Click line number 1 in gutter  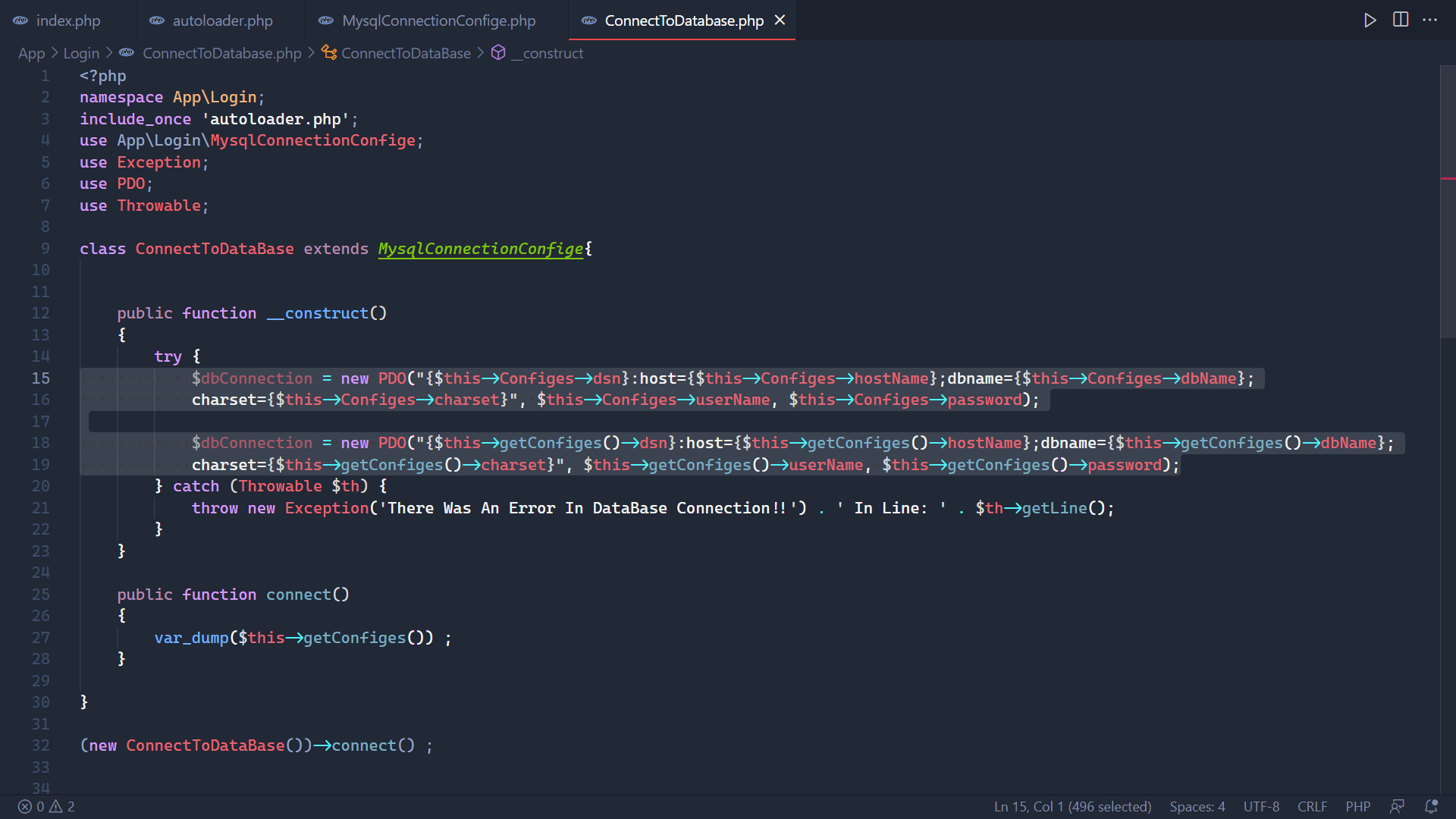(x=45, y=76)
